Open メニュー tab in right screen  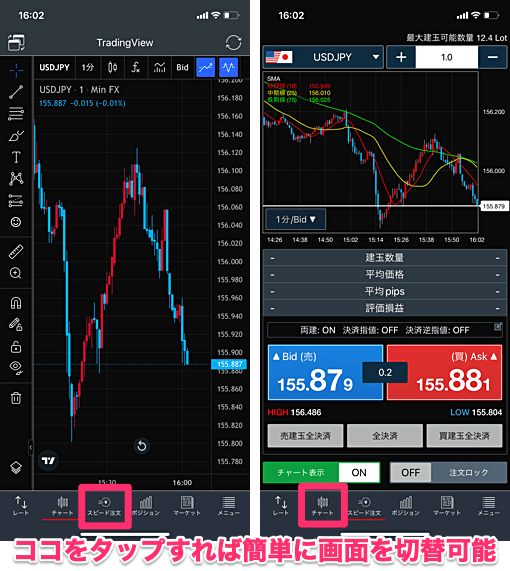pos(489,506)
